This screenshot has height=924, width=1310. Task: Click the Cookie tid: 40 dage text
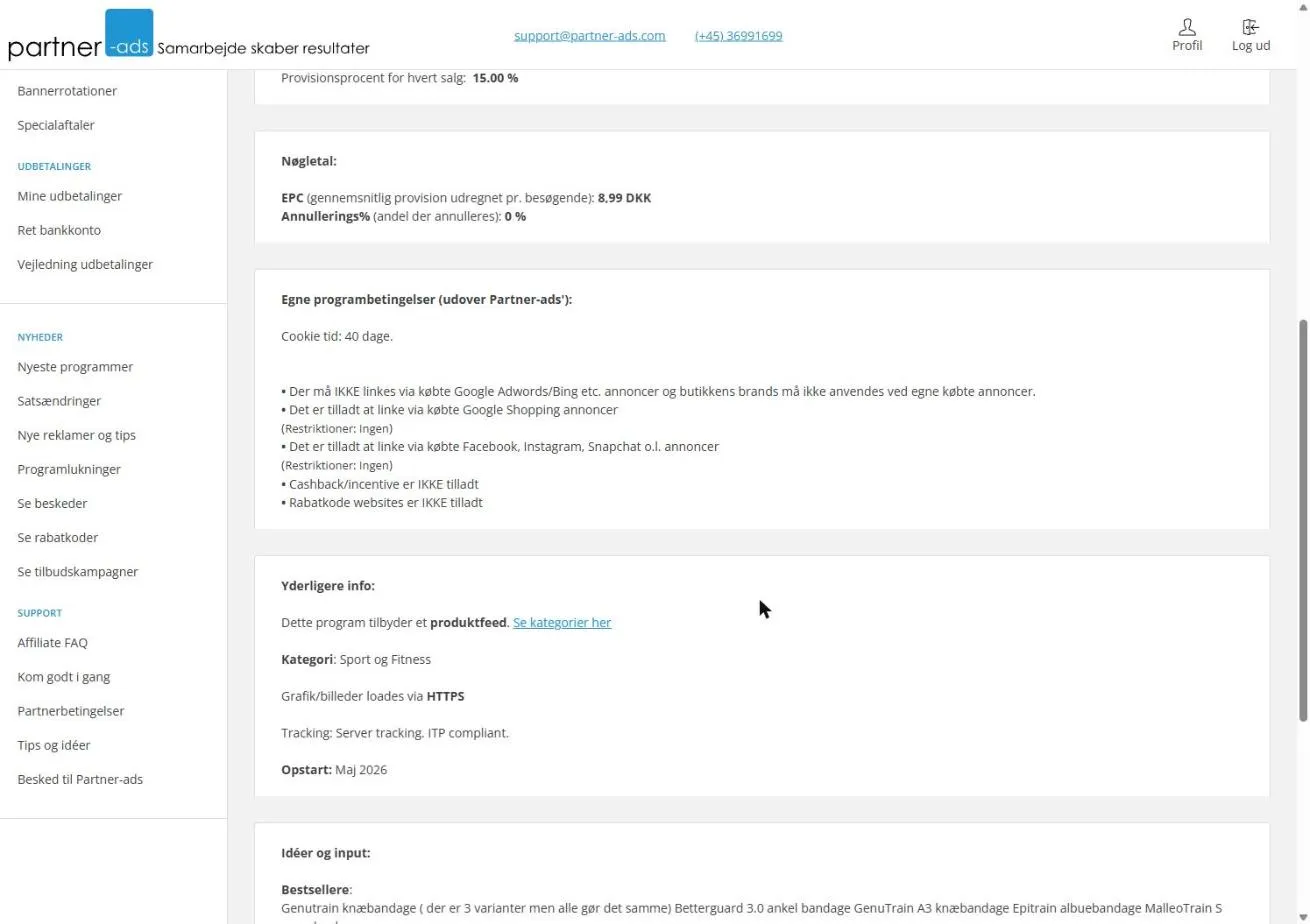(337, 336)
